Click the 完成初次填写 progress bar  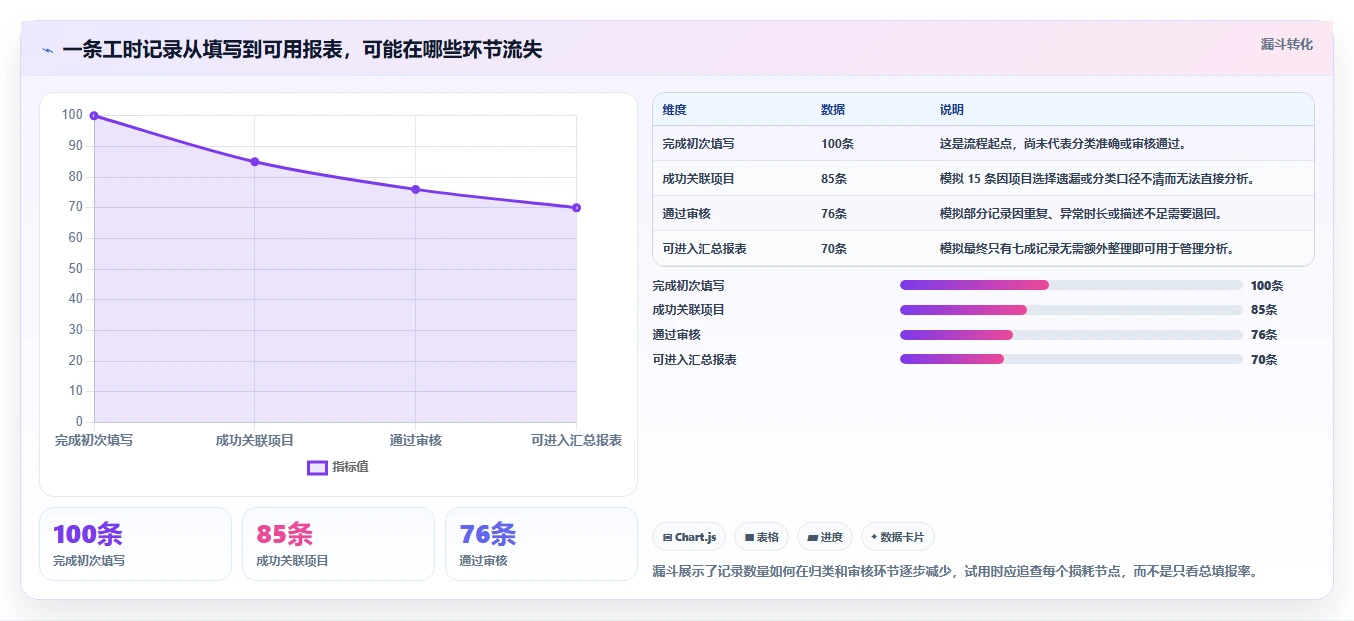(x=1071, y=285)
